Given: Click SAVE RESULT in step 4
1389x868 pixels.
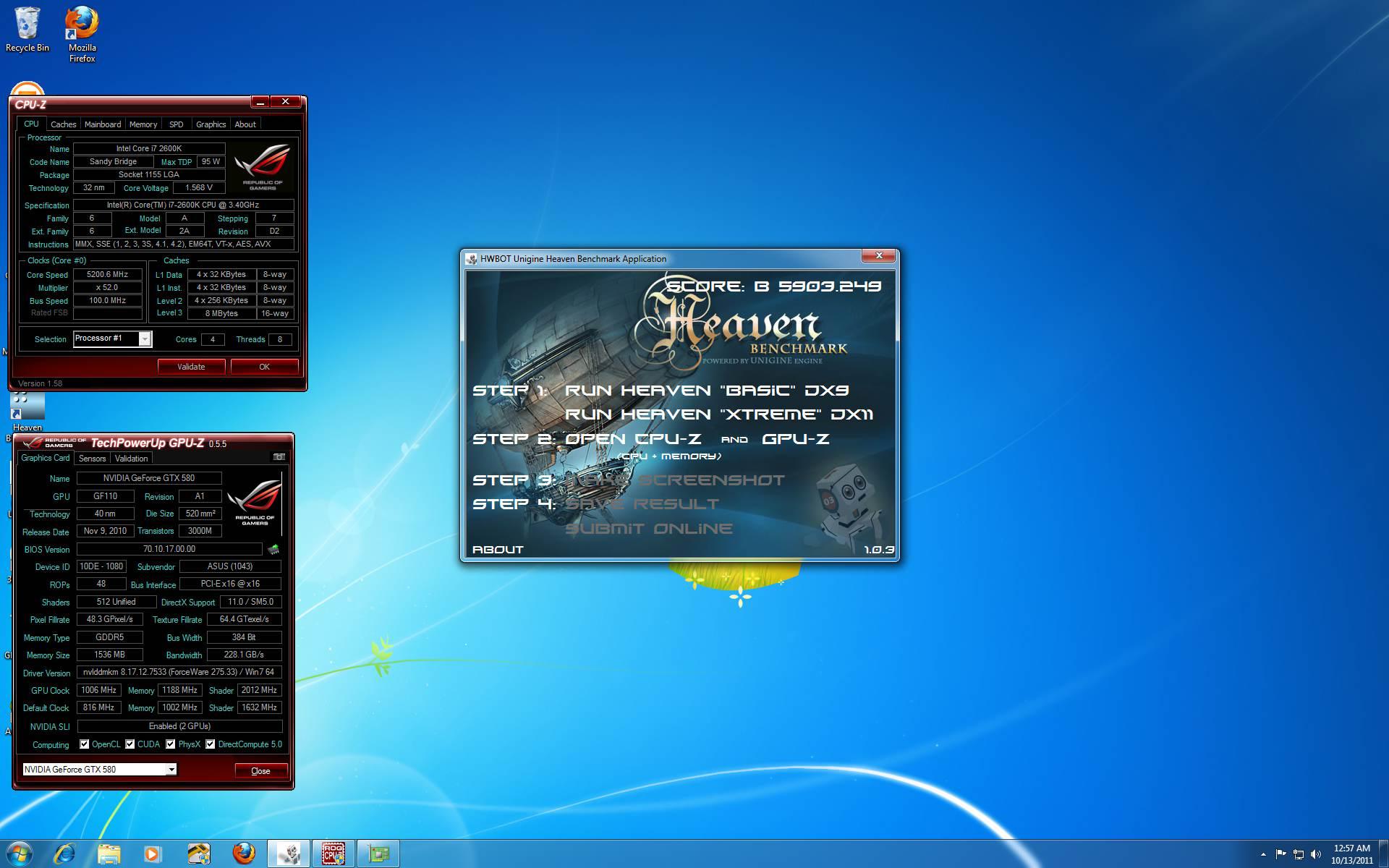Looking at the screenshot, I should pos(642,504).
